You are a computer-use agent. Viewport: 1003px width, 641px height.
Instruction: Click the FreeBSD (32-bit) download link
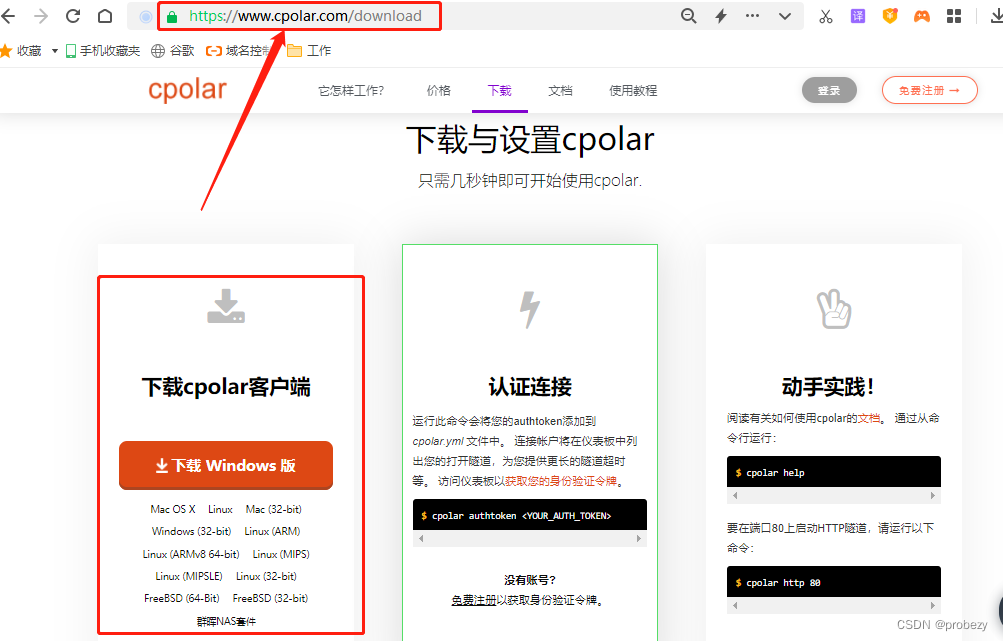point(270,598)
